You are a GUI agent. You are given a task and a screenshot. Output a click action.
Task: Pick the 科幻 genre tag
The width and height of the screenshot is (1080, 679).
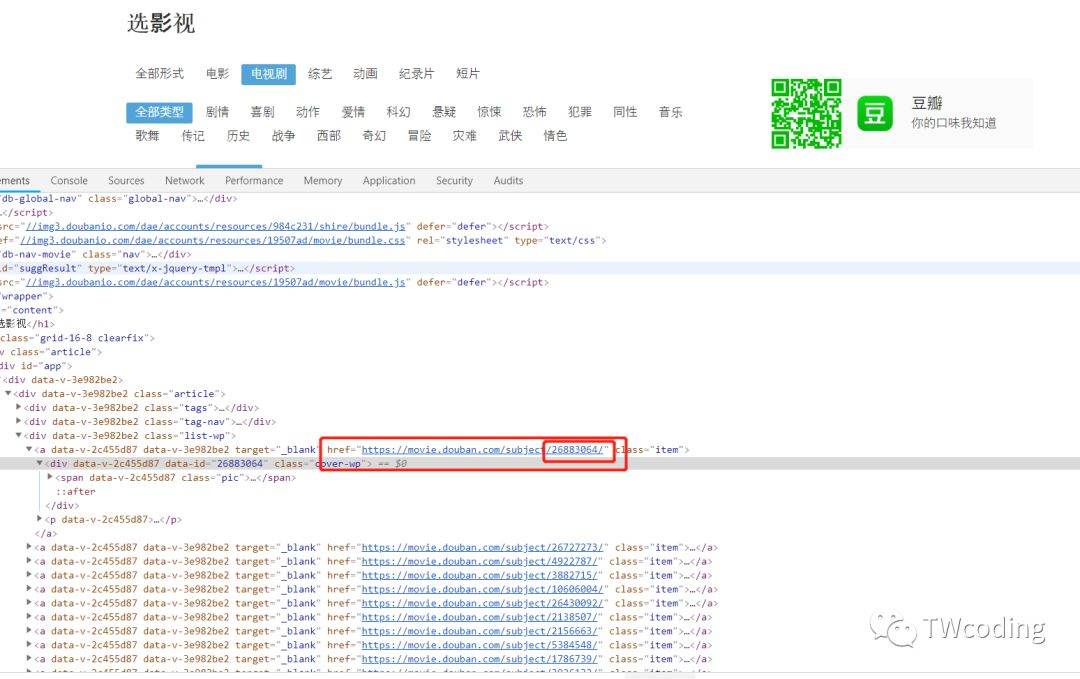pos(399,112)
